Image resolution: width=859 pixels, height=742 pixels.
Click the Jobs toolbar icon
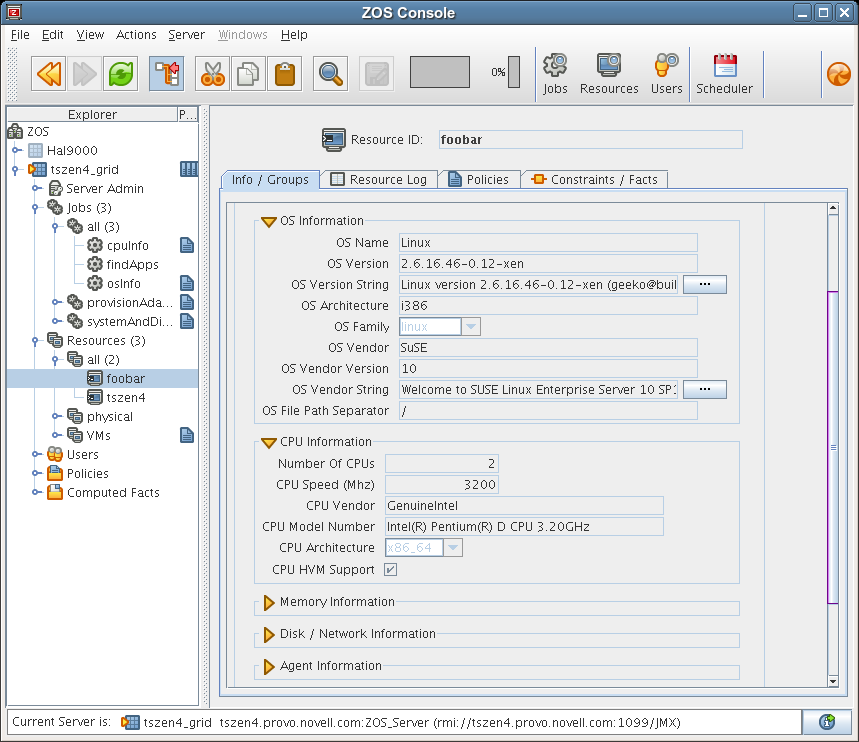tap(555, 74)
